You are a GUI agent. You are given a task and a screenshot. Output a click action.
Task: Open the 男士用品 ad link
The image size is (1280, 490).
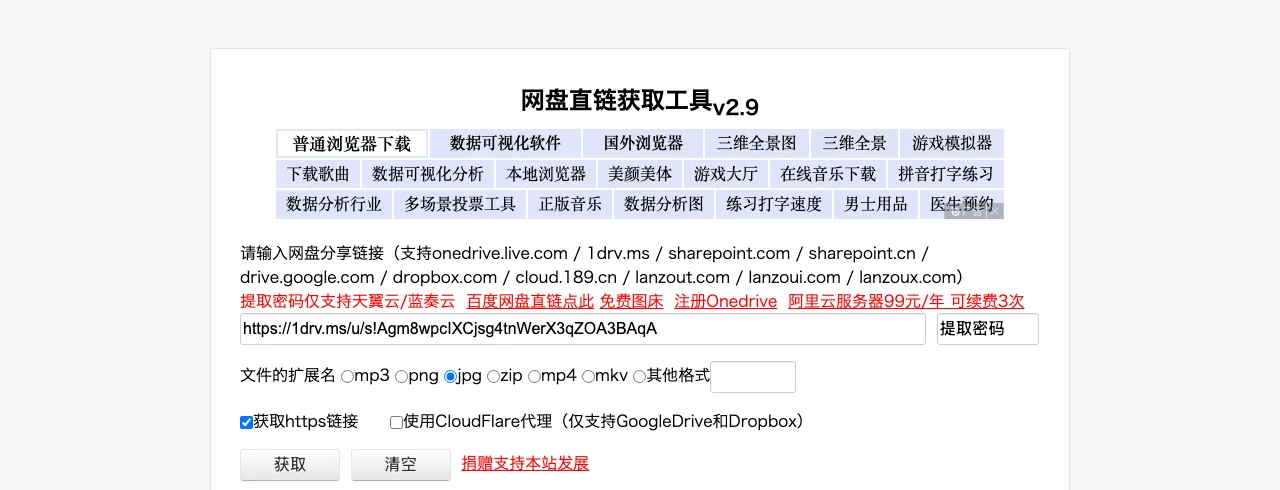tap(876, 205)
